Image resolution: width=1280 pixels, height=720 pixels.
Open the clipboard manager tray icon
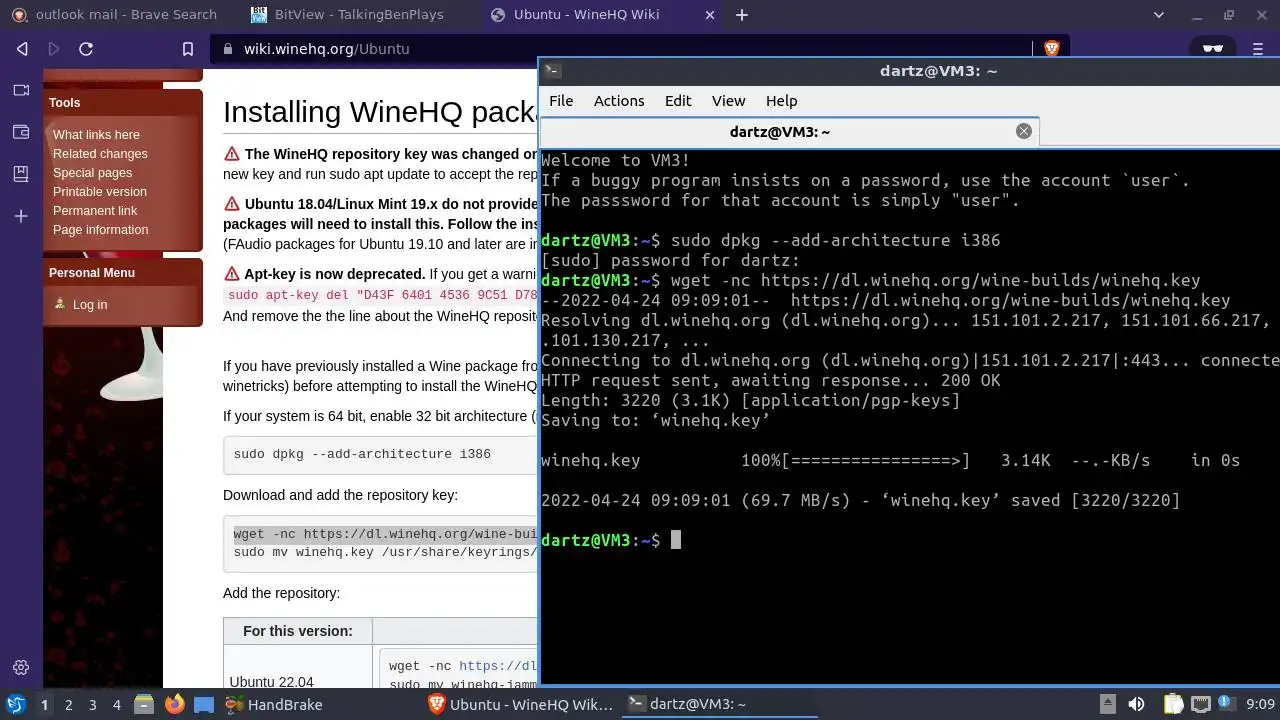click(x=1173, y=704)
